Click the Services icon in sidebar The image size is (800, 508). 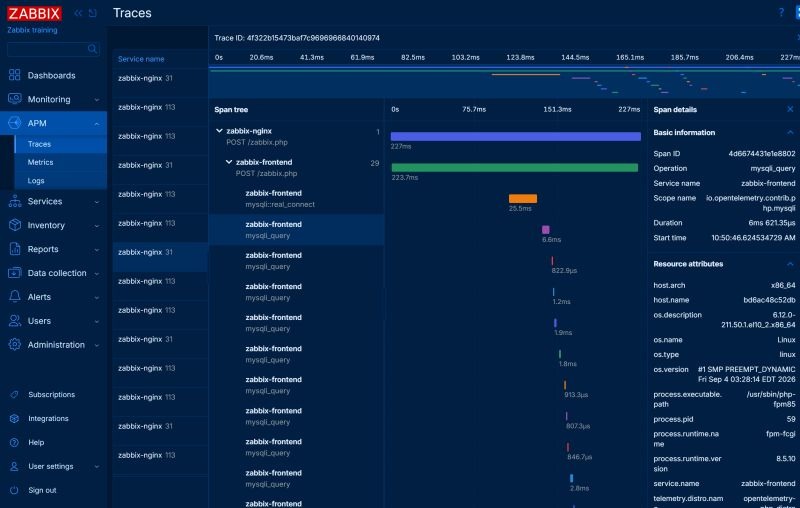[x=15, y=201]
